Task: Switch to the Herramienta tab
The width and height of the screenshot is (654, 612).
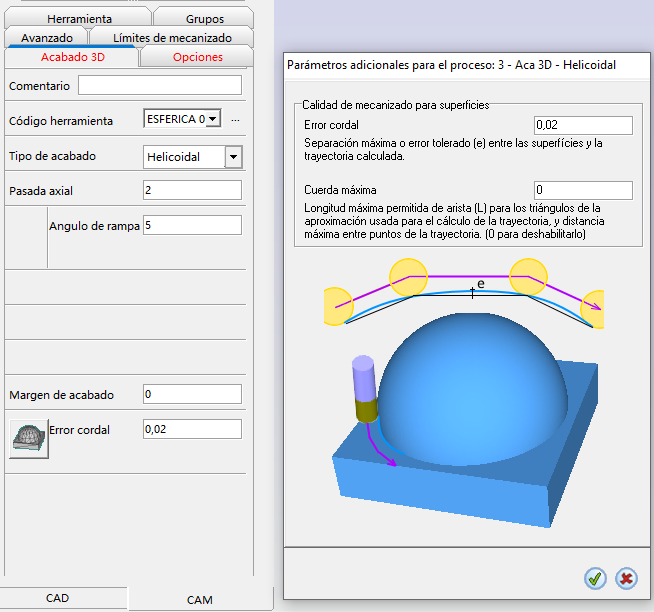Action: point(79,18)
